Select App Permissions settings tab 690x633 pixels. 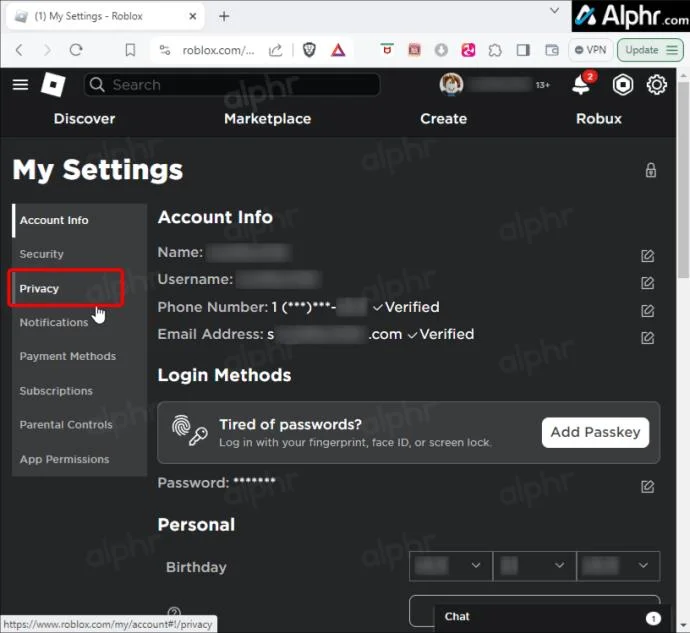79,459
